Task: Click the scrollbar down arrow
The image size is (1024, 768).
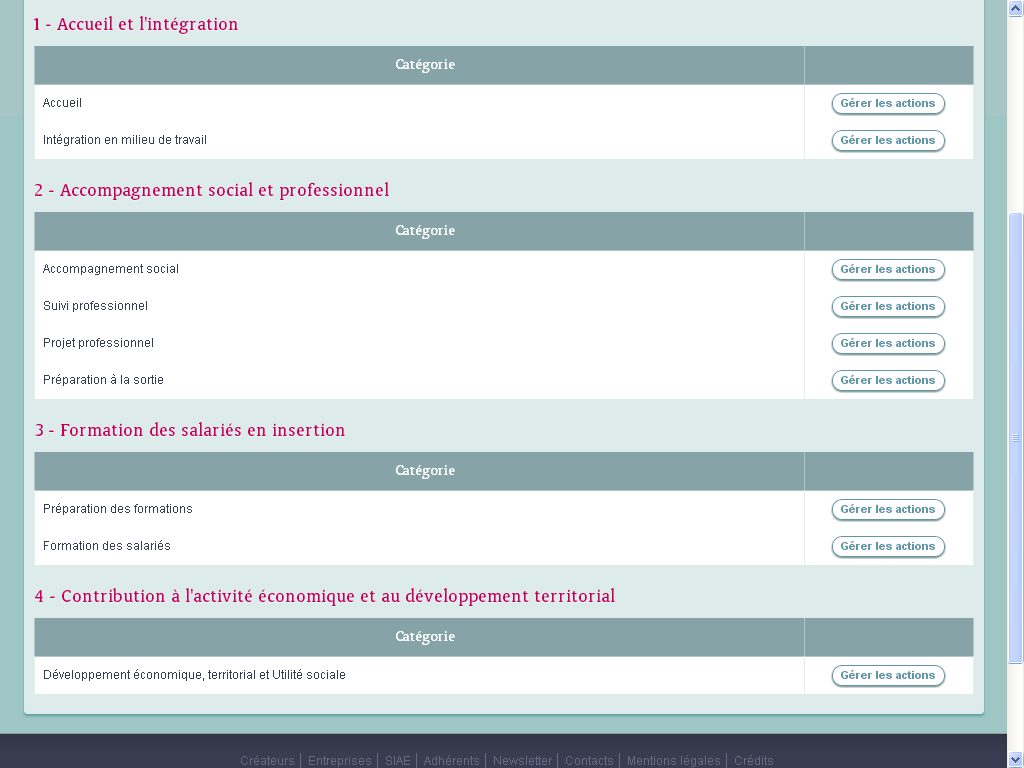Action: (1016, 759)
